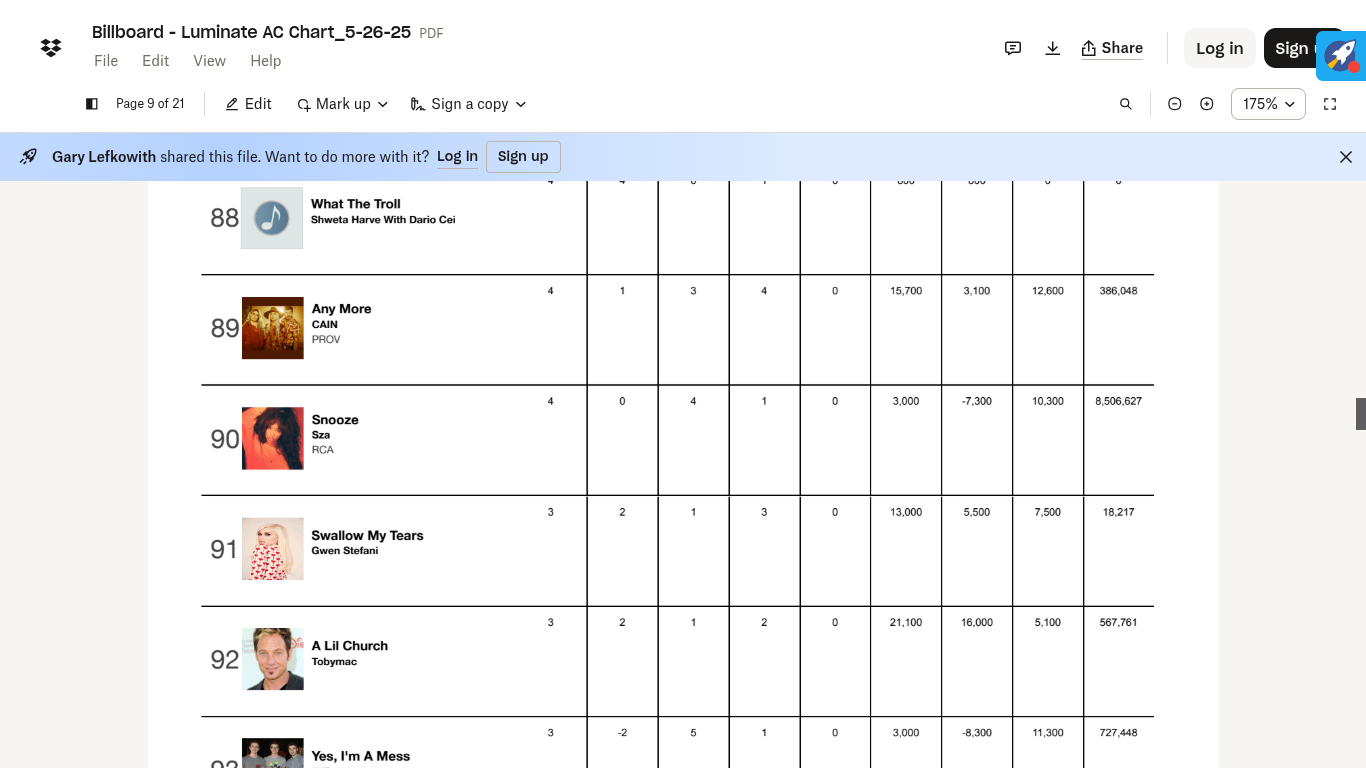Toggle the sidebar thumbnails panel icon
Viewport: 1366px width, 768px height.
click(x=92, y=104)
